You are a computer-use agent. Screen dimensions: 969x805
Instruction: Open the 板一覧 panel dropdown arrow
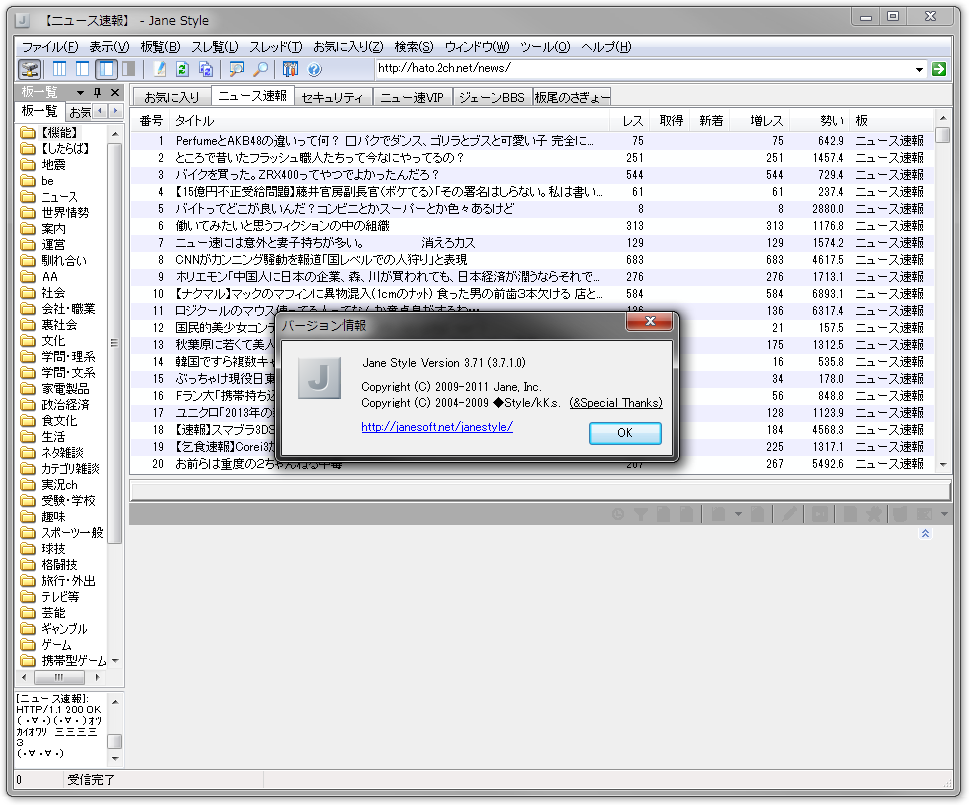[x=80, y=93]
